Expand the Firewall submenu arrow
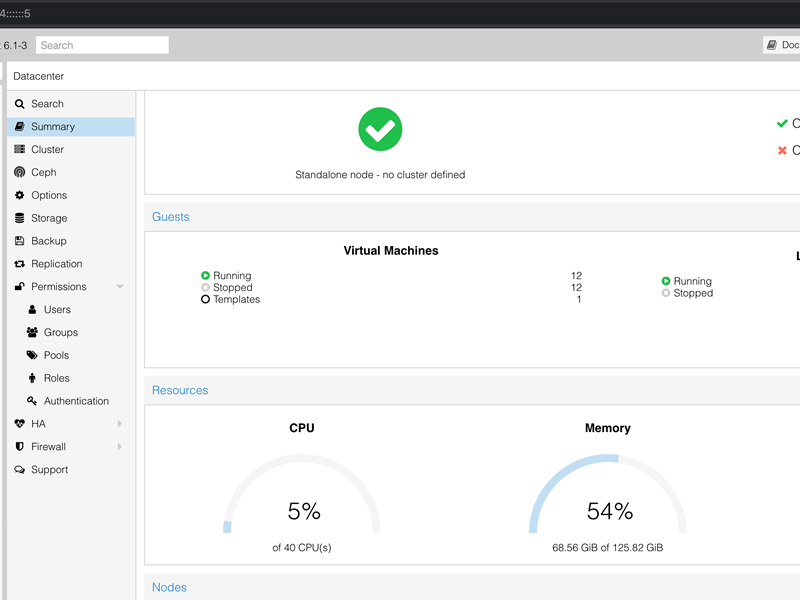 click(x=120, y=447)
